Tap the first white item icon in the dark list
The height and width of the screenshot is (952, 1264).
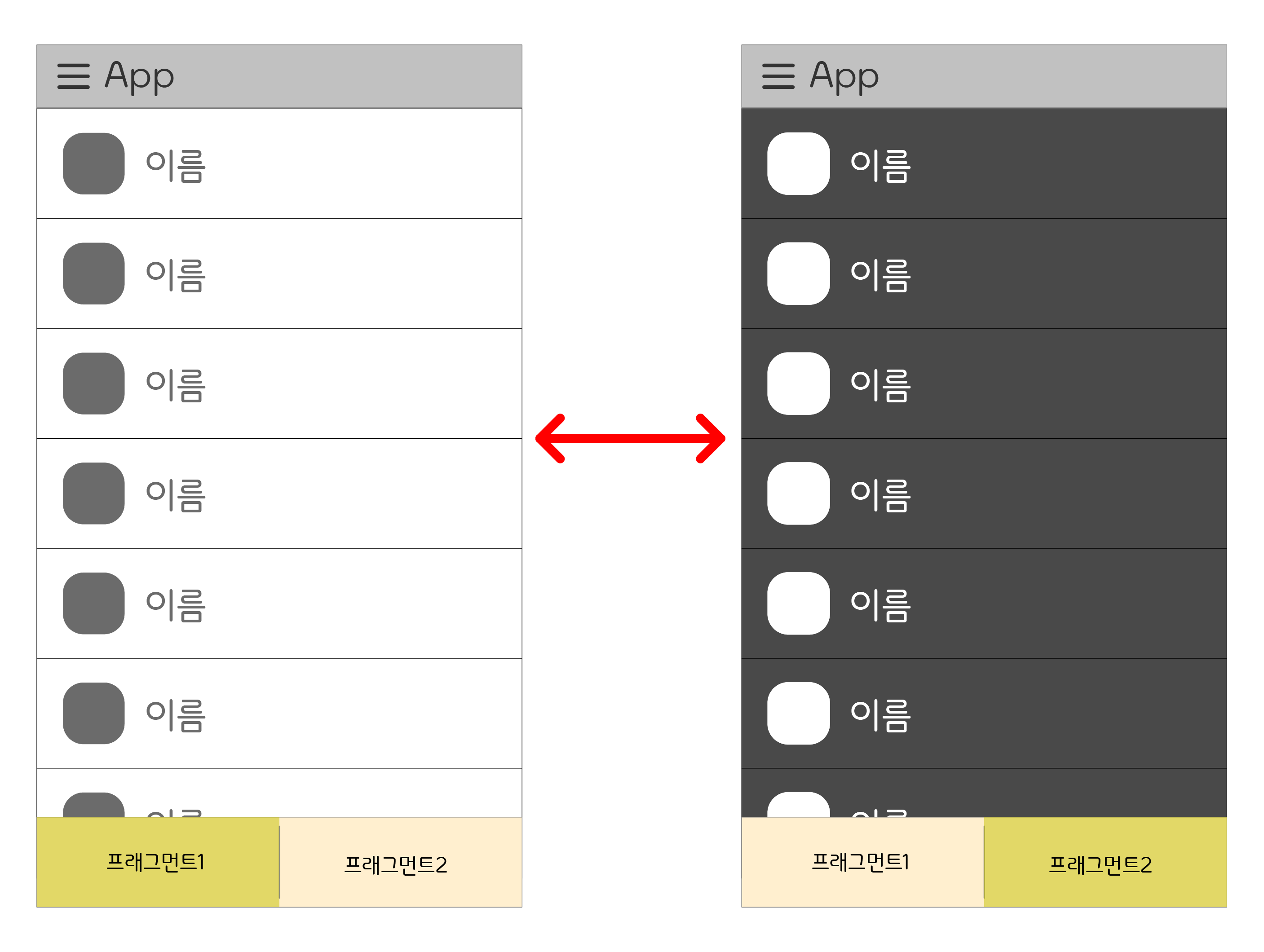click(x=798, y=164)
